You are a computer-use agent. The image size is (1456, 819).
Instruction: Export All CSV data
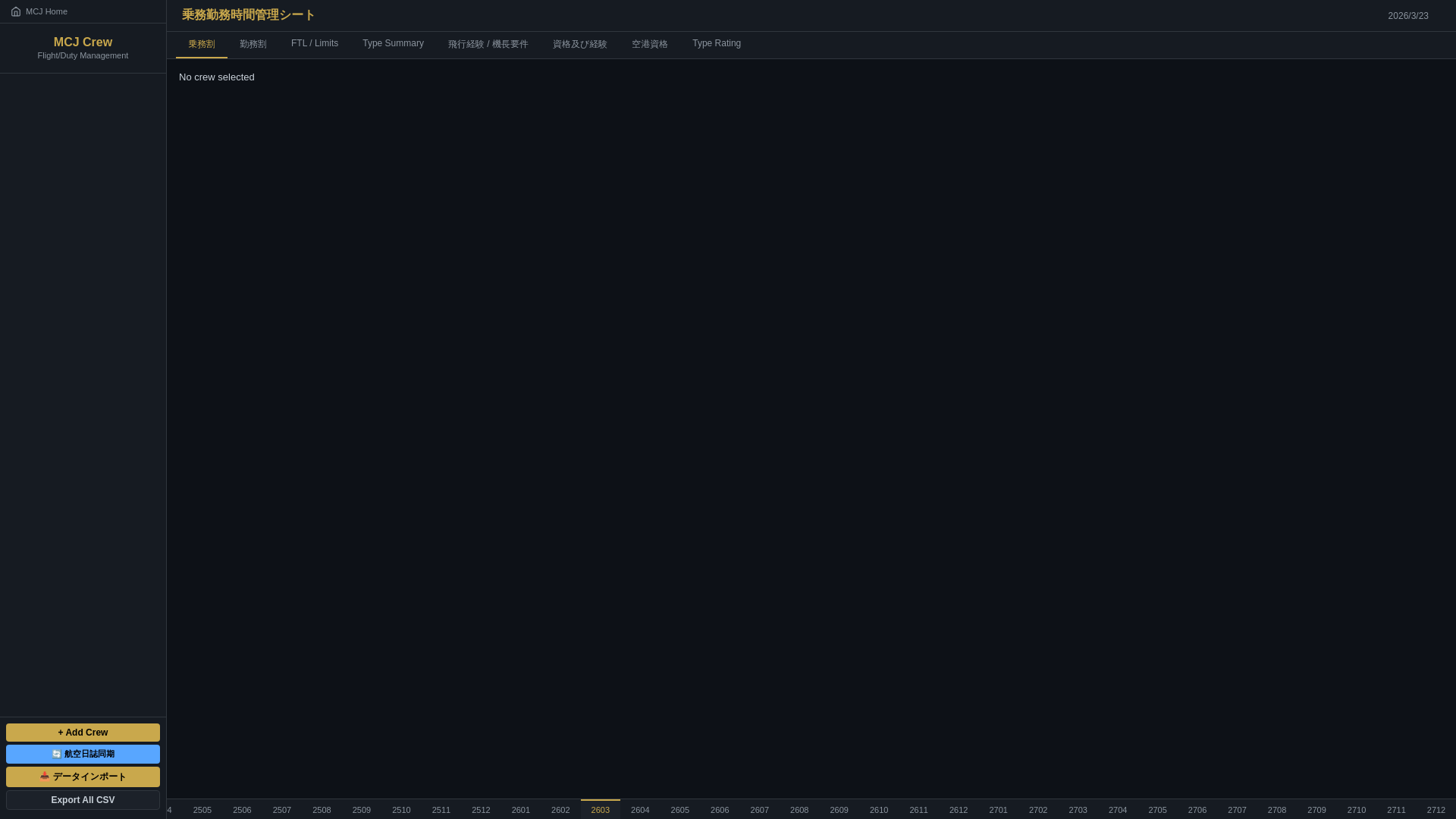(83, 800)
